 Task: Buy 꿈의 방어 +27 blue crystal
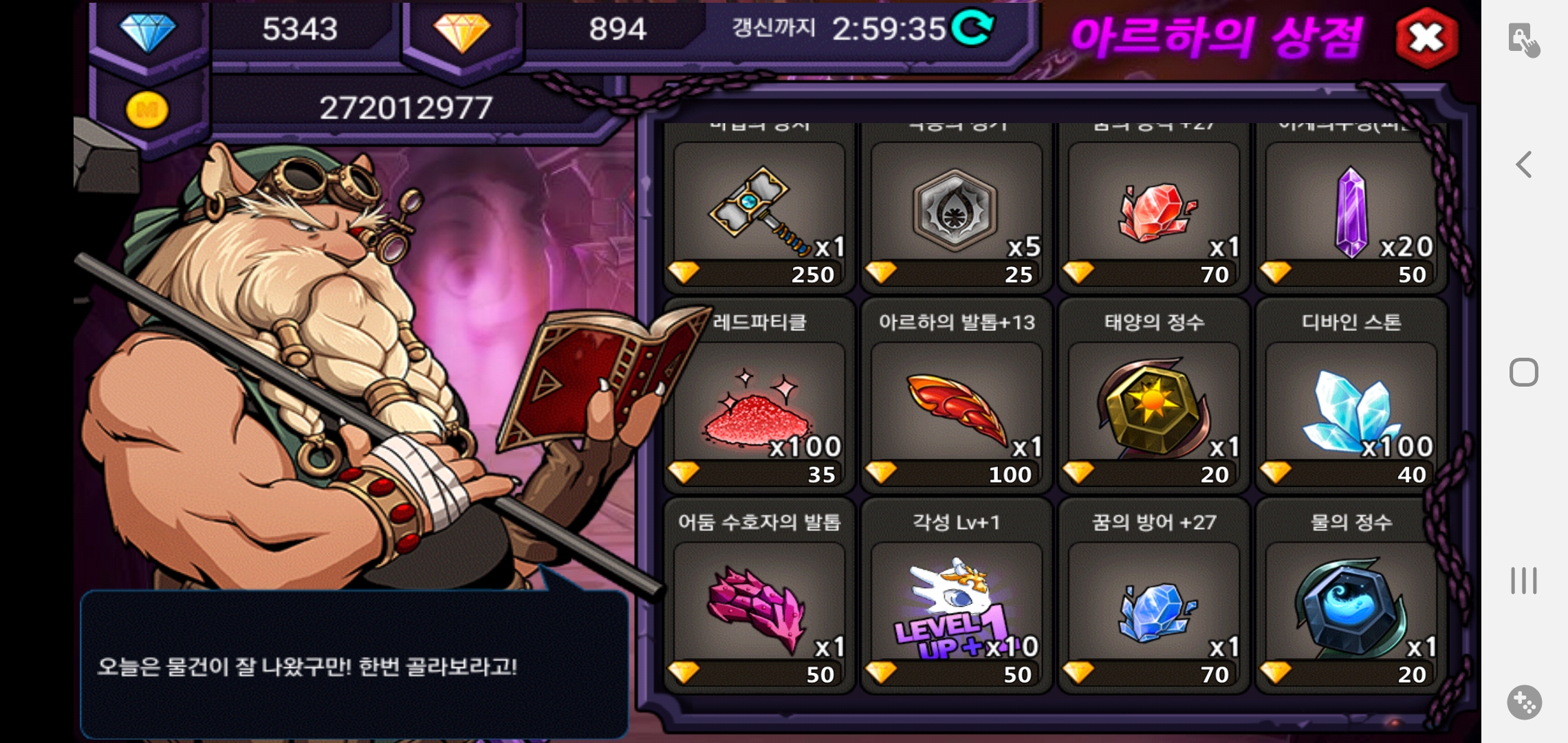click(x=1154, y=596)
